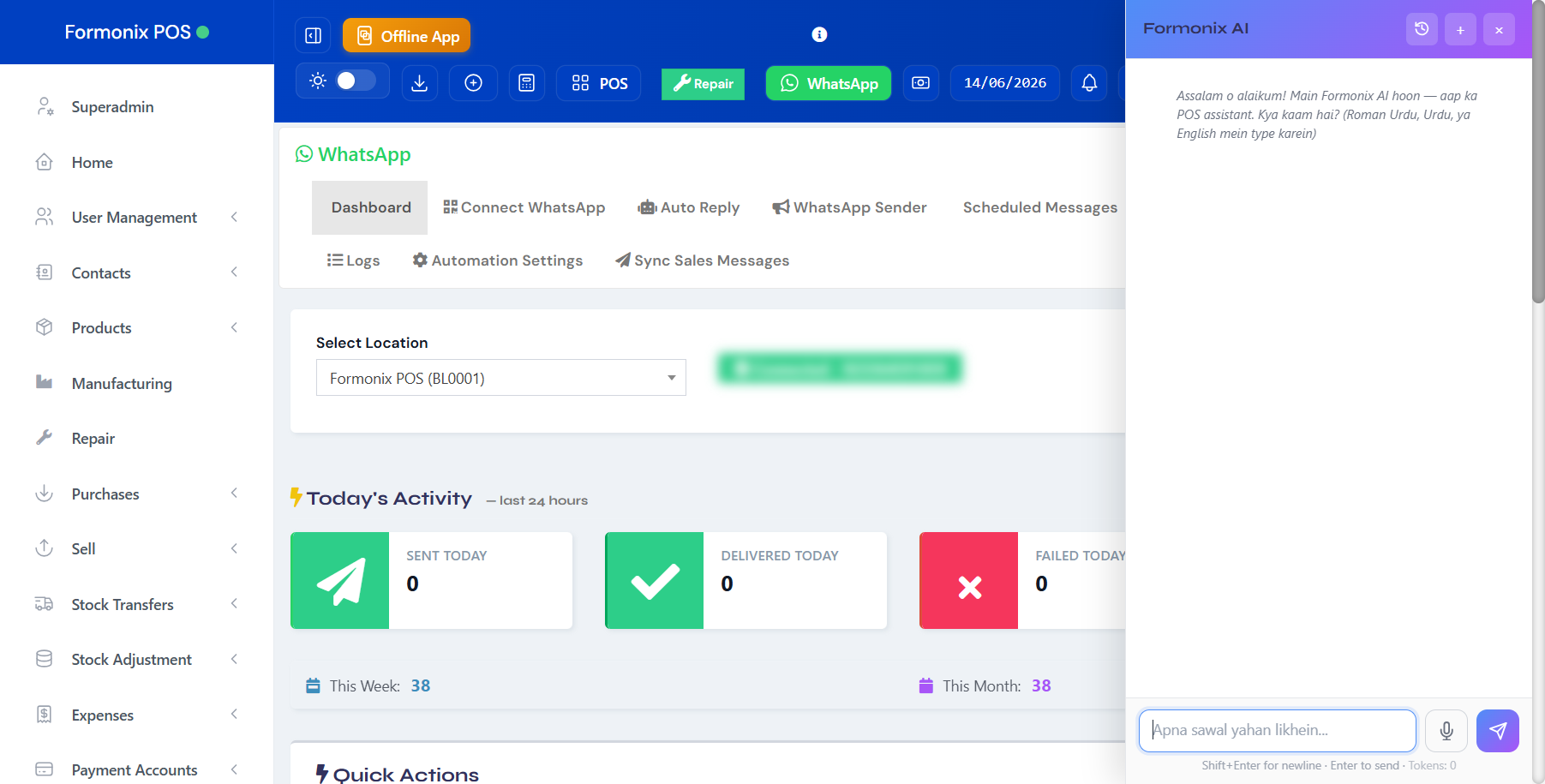Expand Payment Accounts chevron
The image size is (1545, 784).
pyautogui.click(x=234, y=769)
